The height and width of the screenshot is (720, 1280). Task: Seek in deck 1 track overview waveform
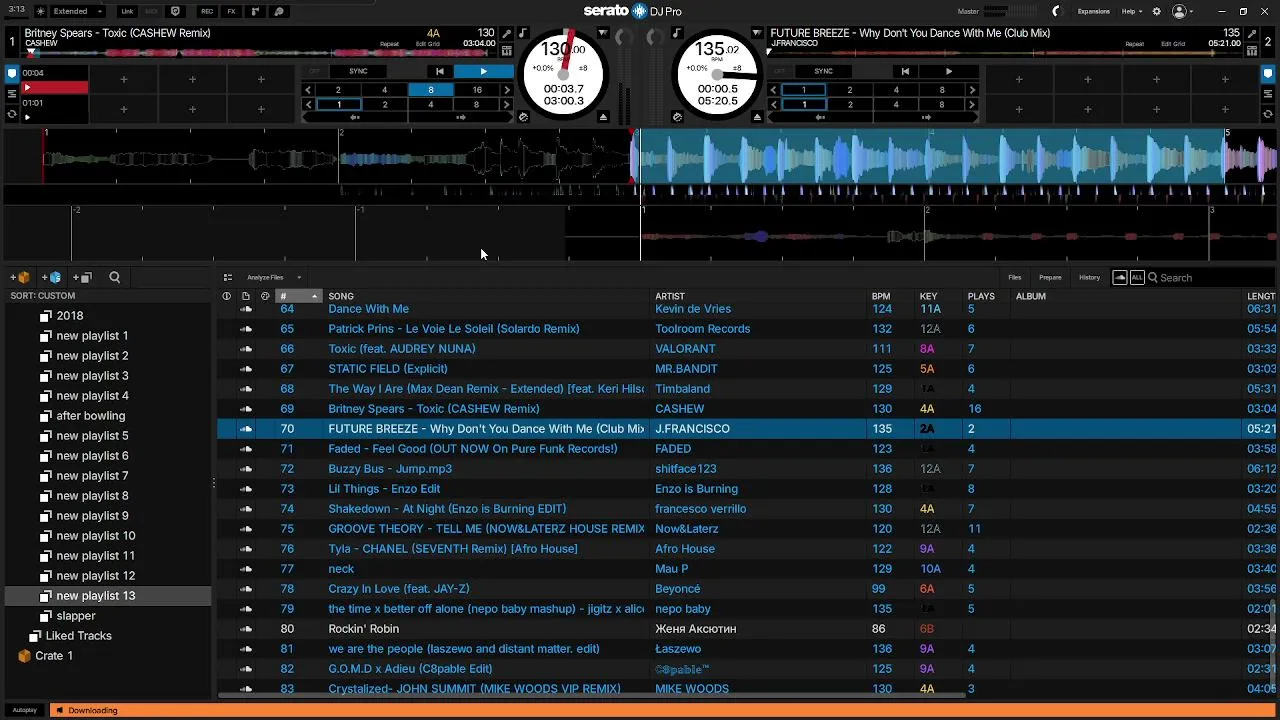click(x=260, y=53)
